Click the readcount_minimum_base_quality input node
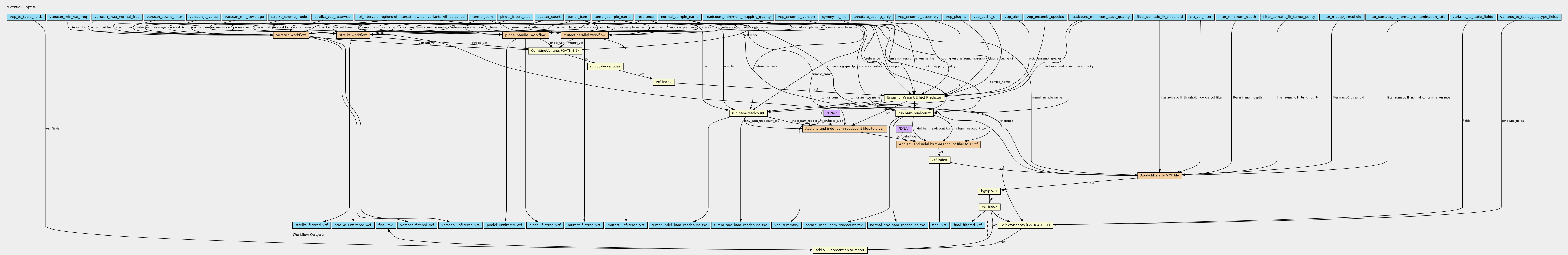 (1100, 17)
